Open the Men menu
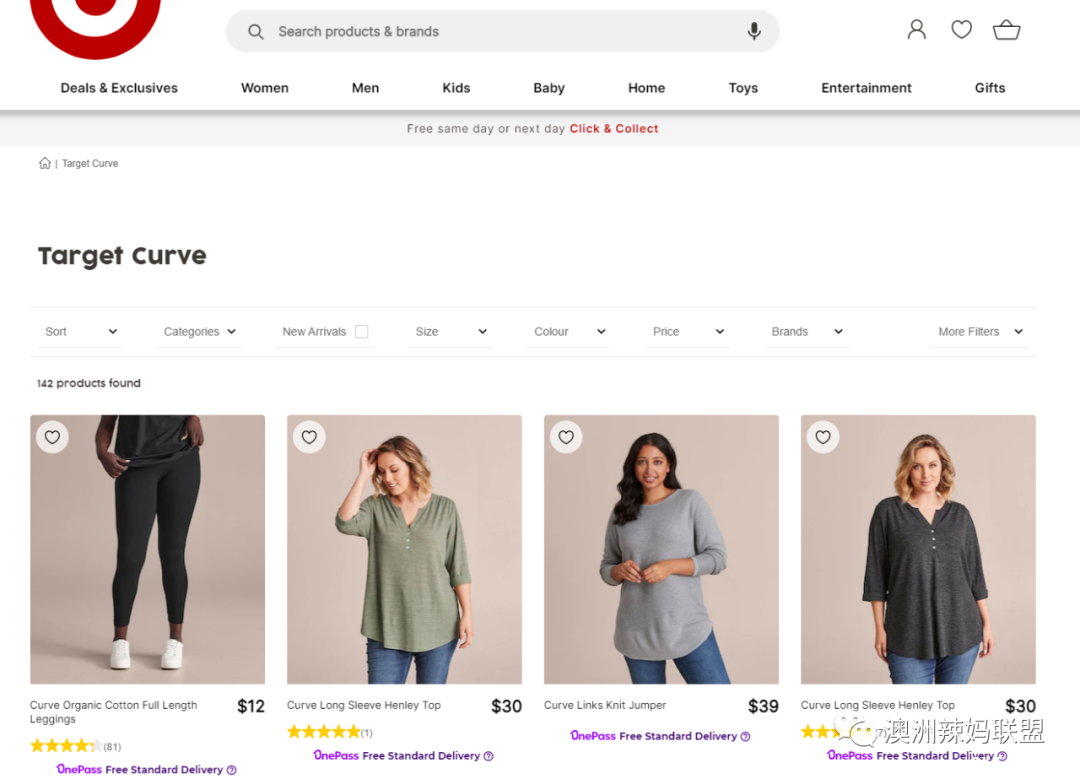Screen dimensions: 1080x779 [x=365, y=88]
